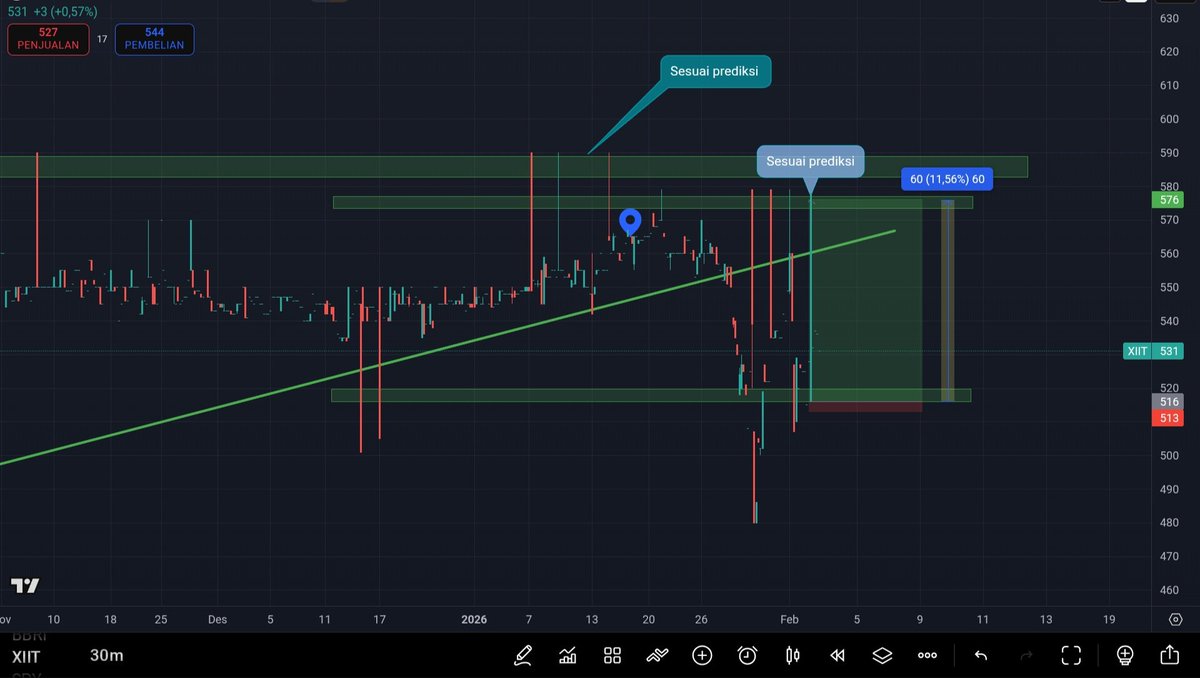Enter fullscreen mode icon
This screenshot has height=678, width=1200.
[1071, 656]
